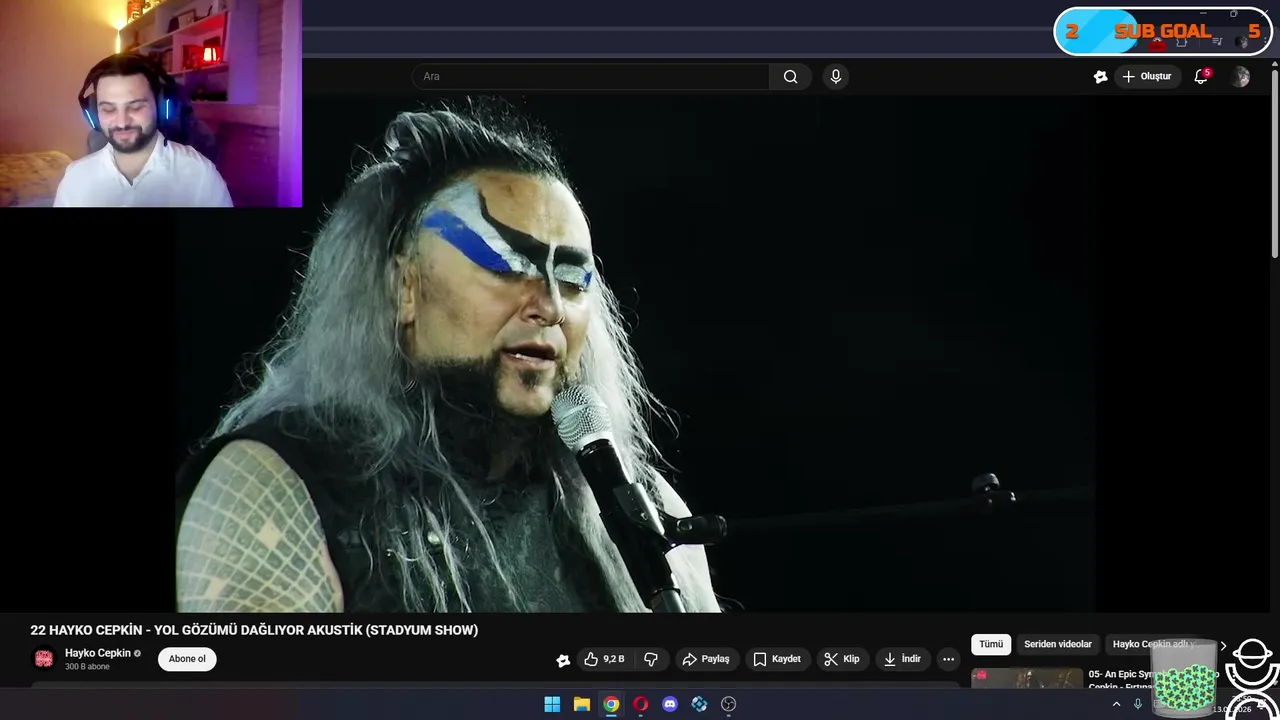This screenshot has width=1280, height=720.
Task: Click the star icon left of like
Action: 563,660
